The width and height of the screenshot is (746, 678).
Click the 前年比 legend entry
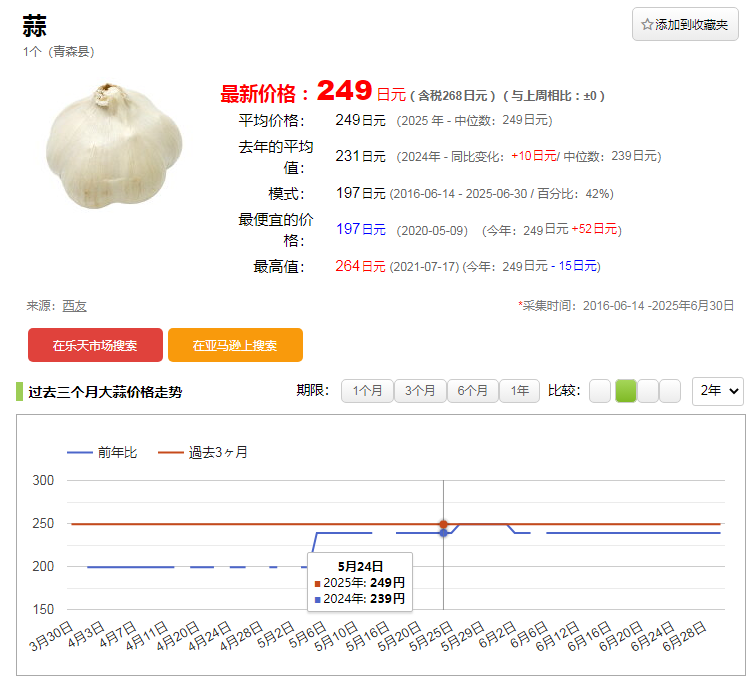pos(102,452)
